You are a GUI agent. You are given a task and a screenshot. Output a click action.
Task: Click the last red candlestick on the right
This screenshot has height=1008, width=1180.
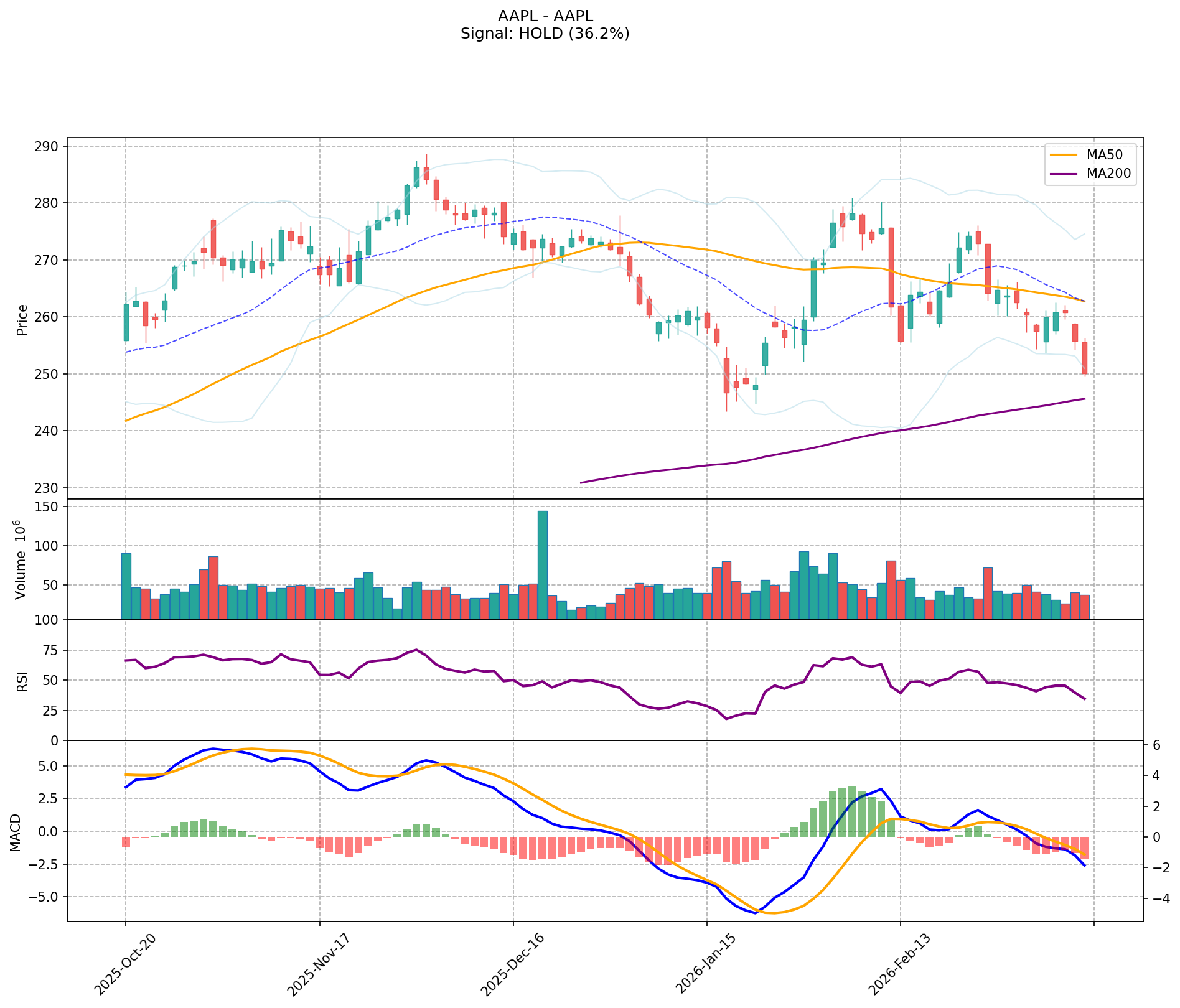pos(1085,358)
